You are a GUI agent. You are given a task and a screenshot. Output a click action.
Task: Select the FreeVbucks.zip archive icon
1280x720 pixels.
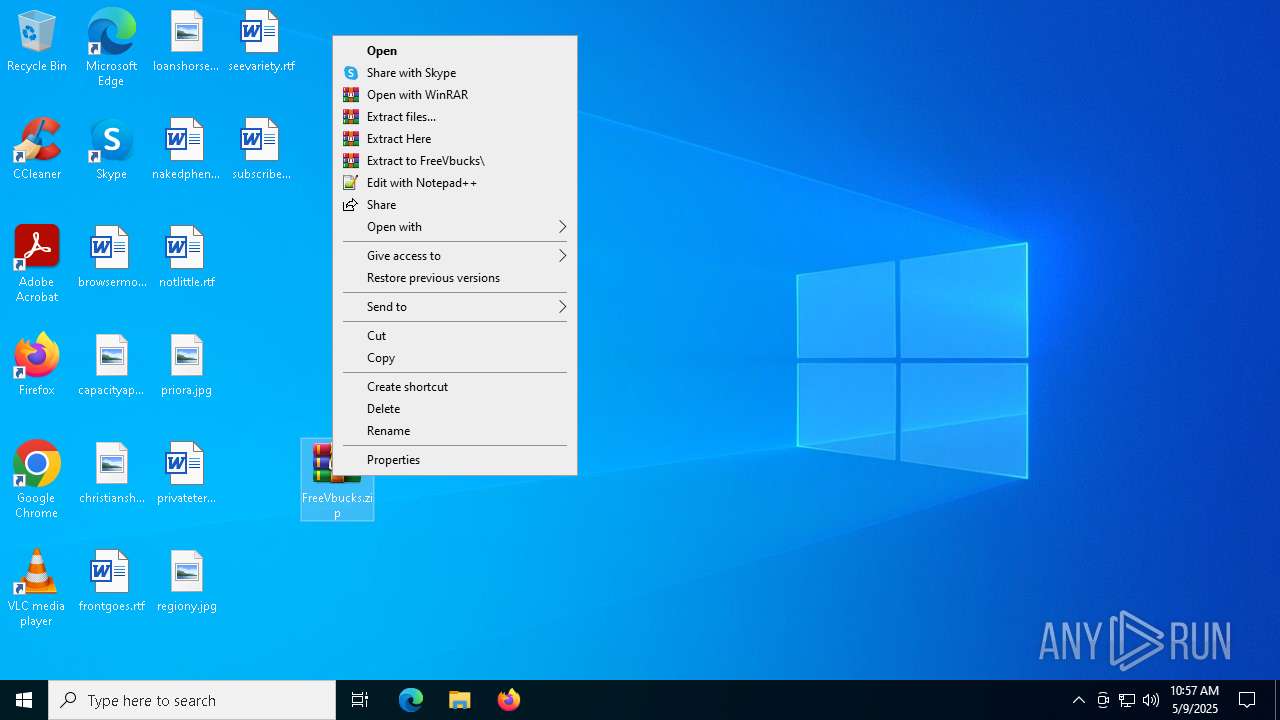(337, 480)
